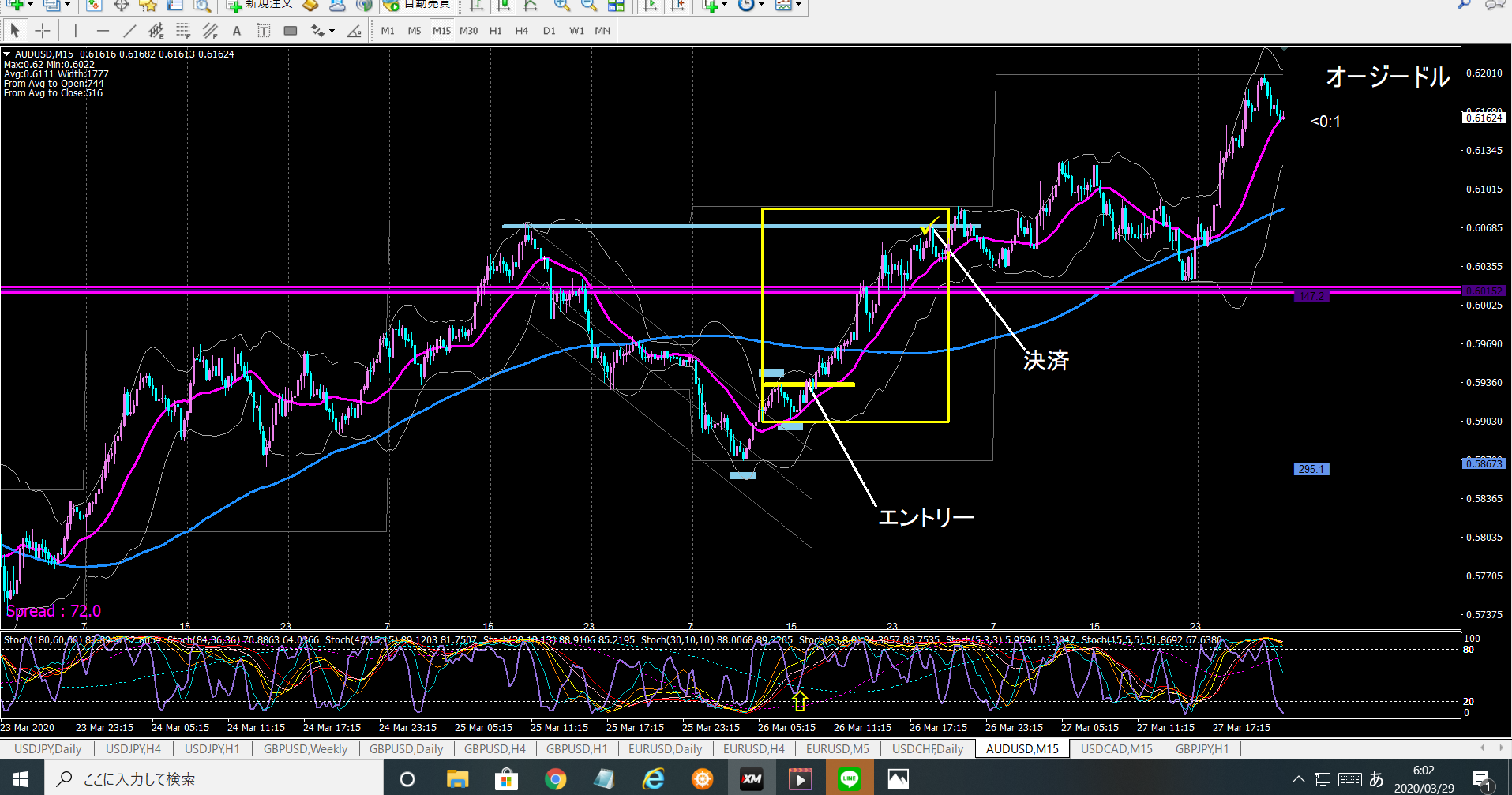Switch timeframe to H1

point(496,31)
